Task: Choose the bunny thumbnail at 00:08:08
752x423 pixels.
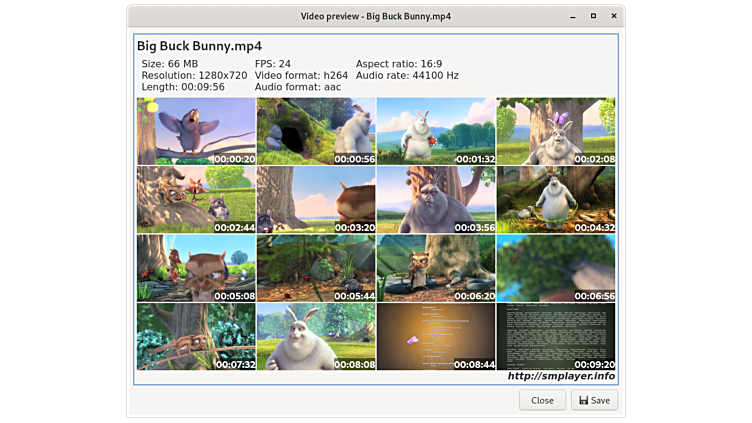Action: (316, 337)
